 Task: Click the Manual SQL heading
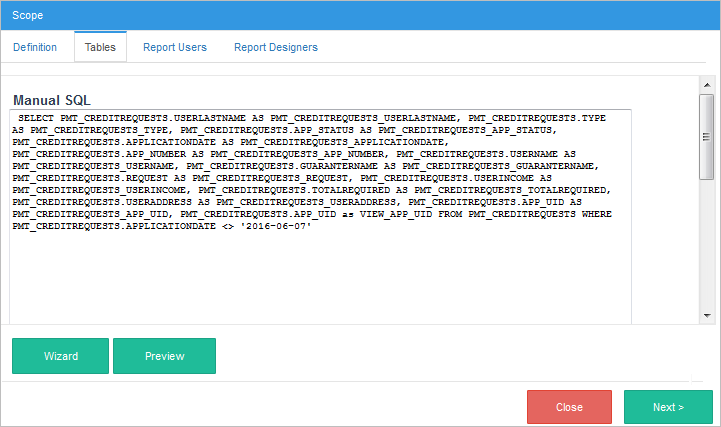(x=53, y=101)
